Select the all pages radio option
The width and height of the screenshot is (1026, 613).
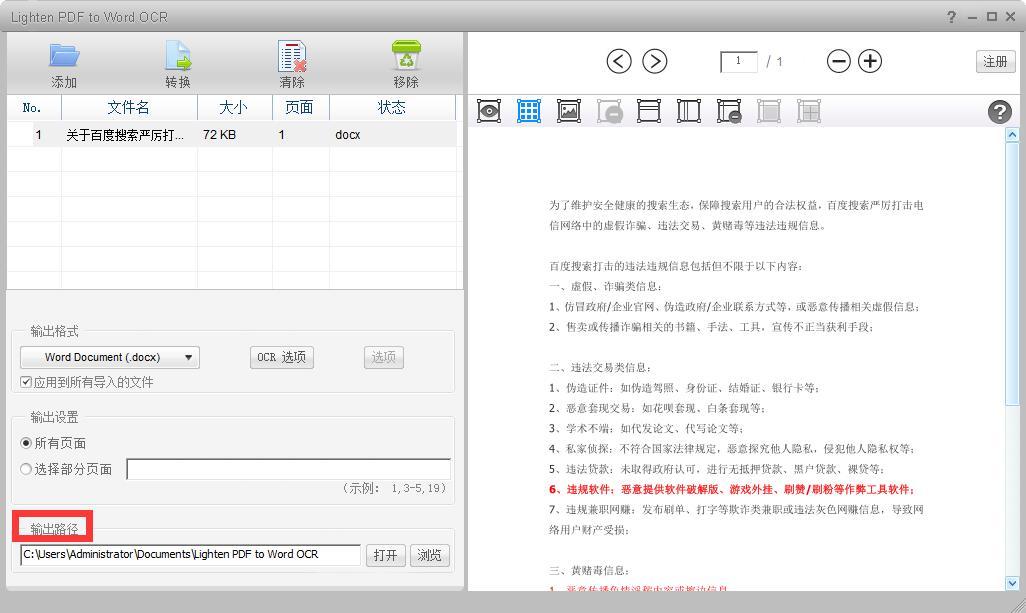[x=27, y=443]
